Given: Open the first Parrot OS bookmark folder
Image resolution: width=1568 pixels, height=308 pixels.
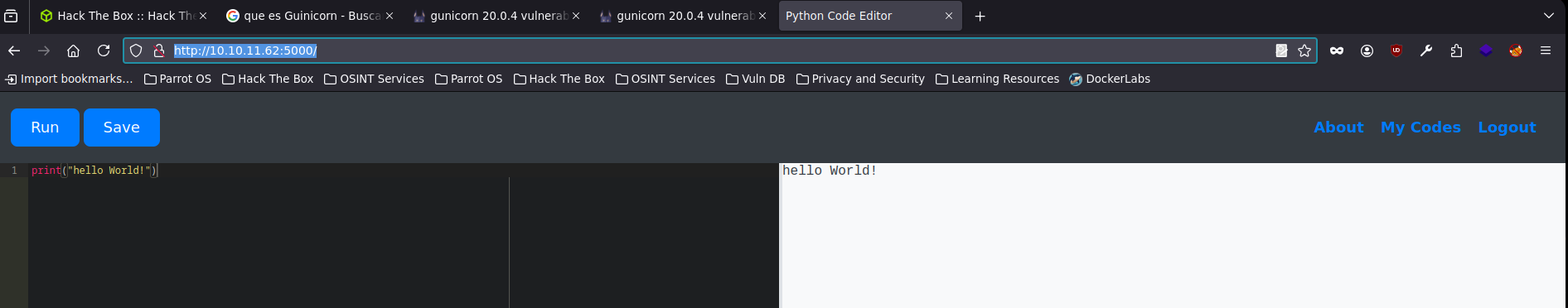Looking at the screenshot, I should pyautogui.click(x=178, y=79).
